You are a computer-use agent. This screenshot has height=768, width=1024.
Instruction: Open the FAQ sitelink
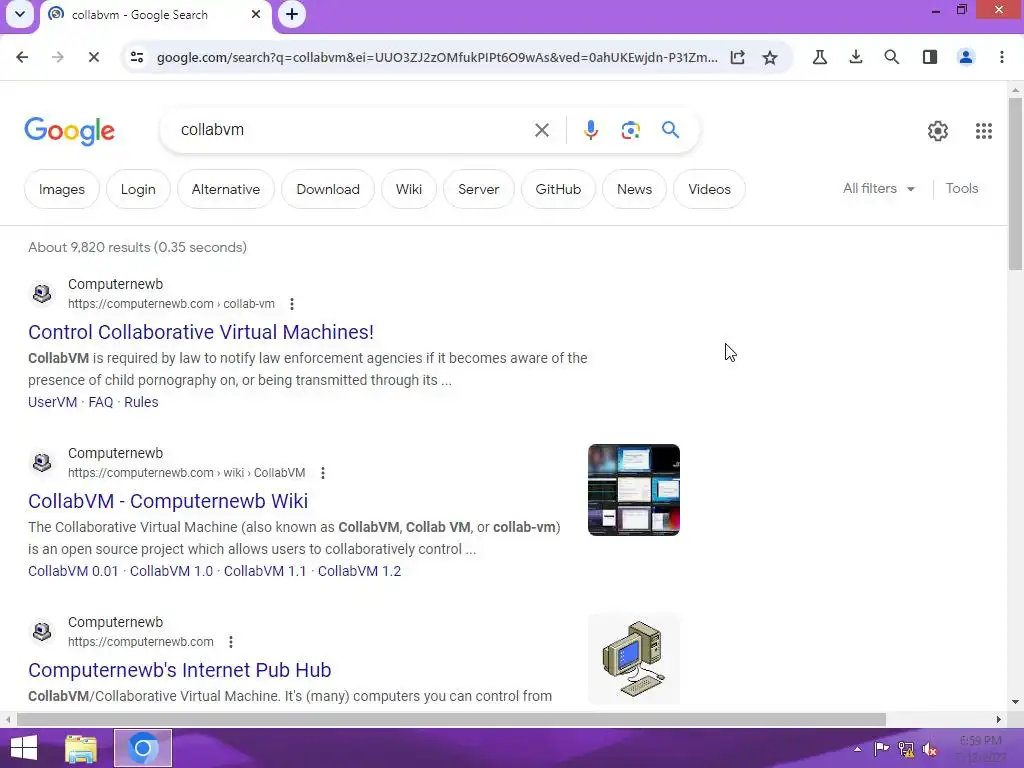click(x=101, y=402)
